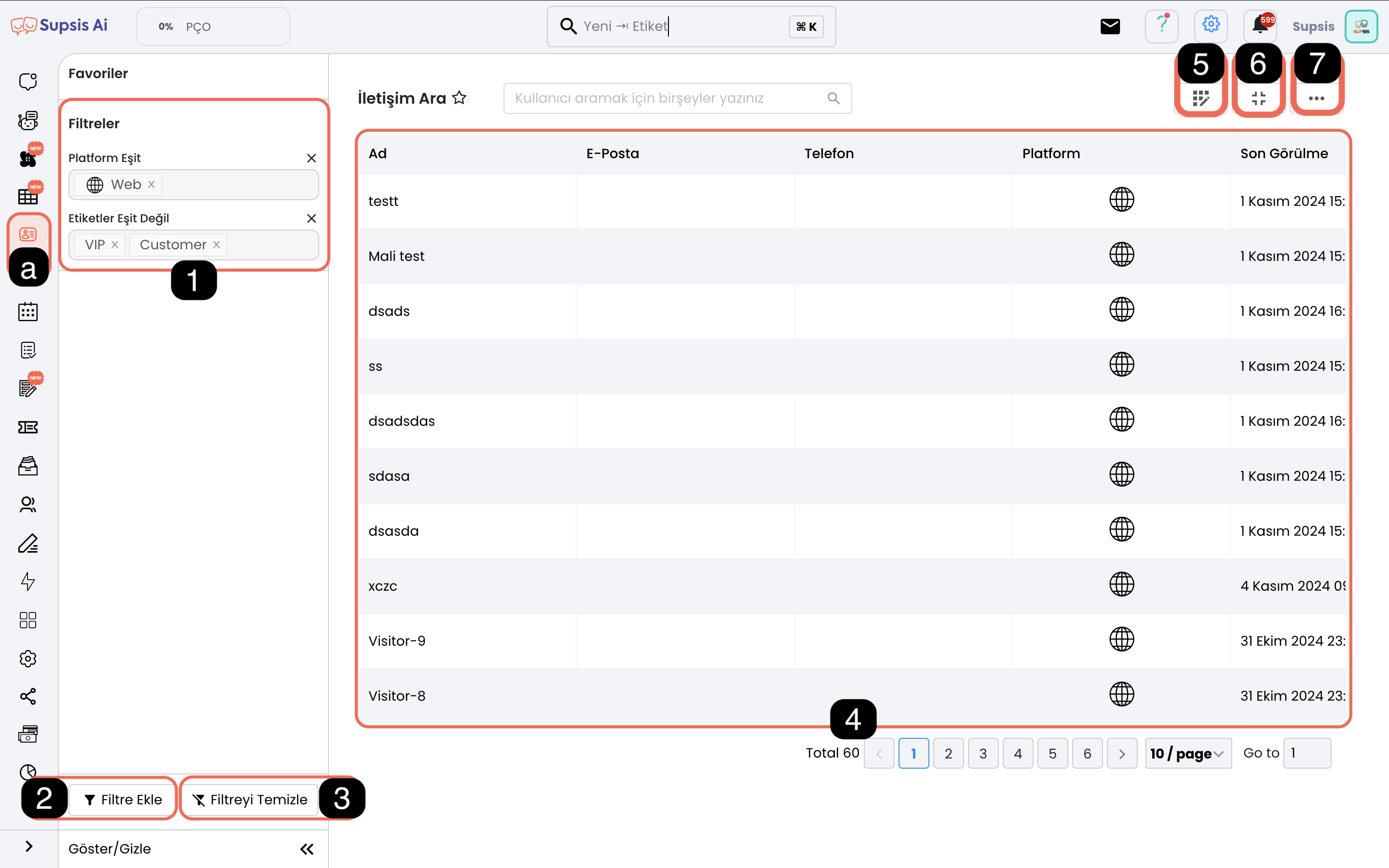Click the Filtreyi Temizle button
Image resolution: width=1389 pixels, height=868 pixels.
tap(250, 799)
